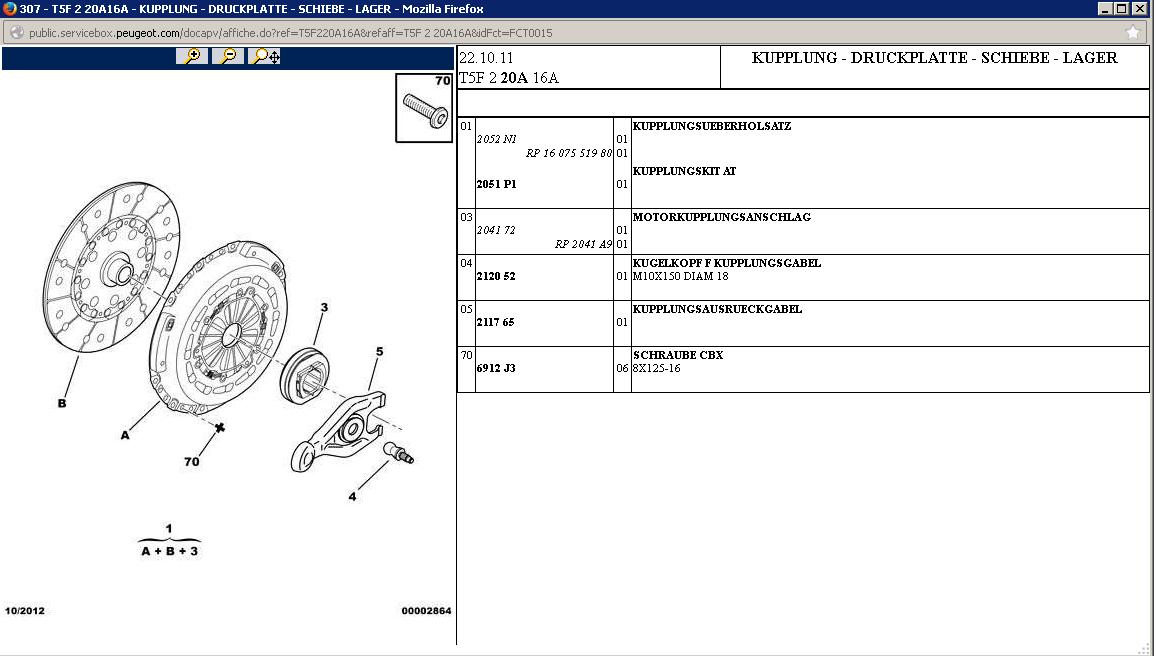Image resolution: width=1154 pixels, height=656 pixels.
Task: Maximize the Firefox window
Action: click(1122, 9)
